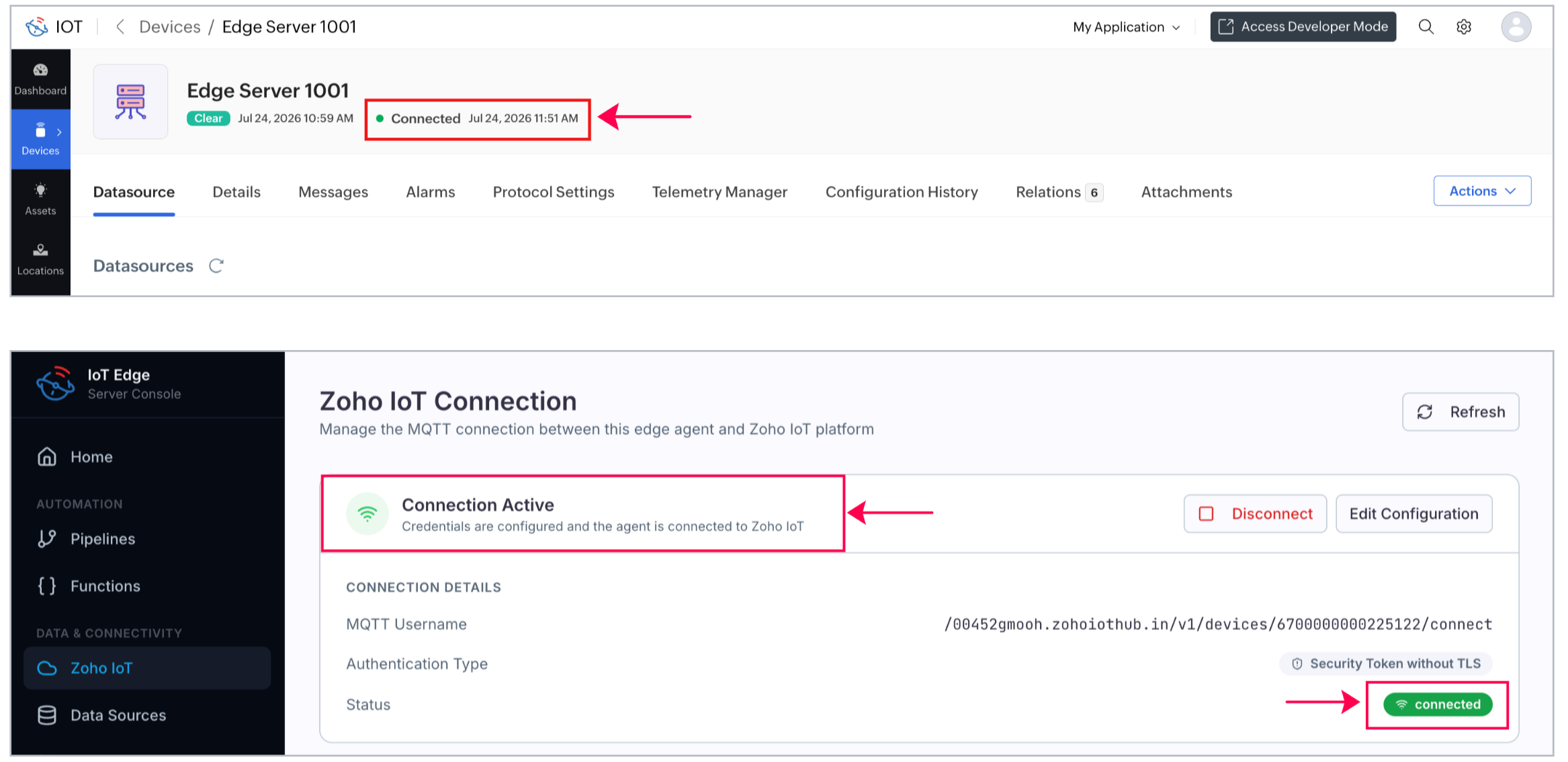Go back using the breadcrumb back chevron

point(120,27)
